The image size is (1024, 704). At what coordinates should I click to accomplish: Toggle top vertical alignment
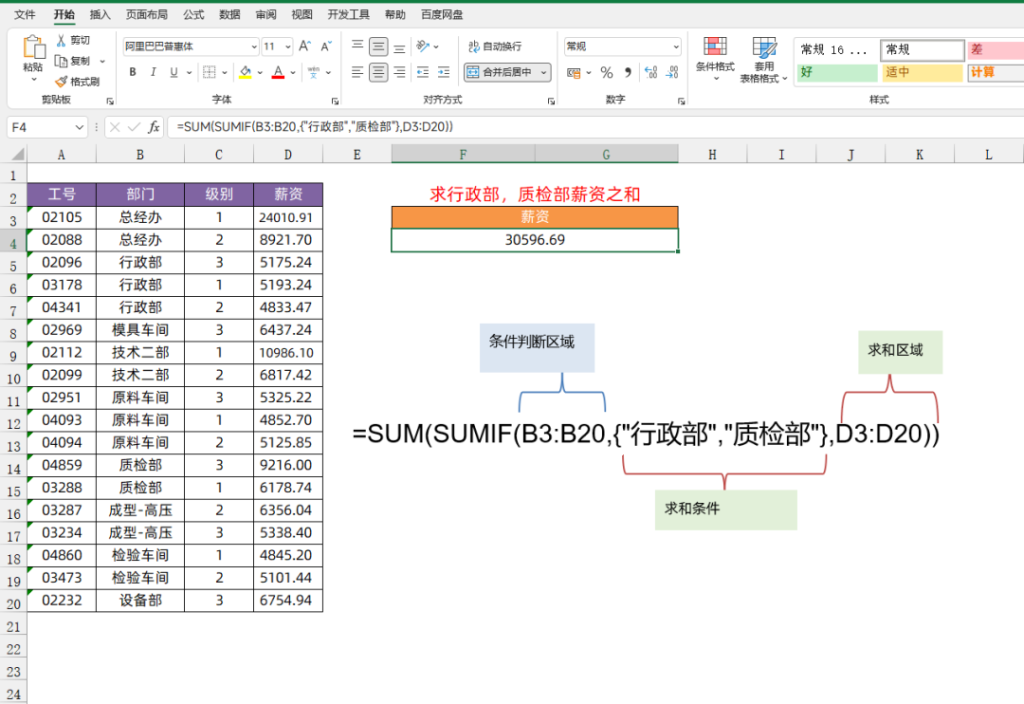(357, 46)
